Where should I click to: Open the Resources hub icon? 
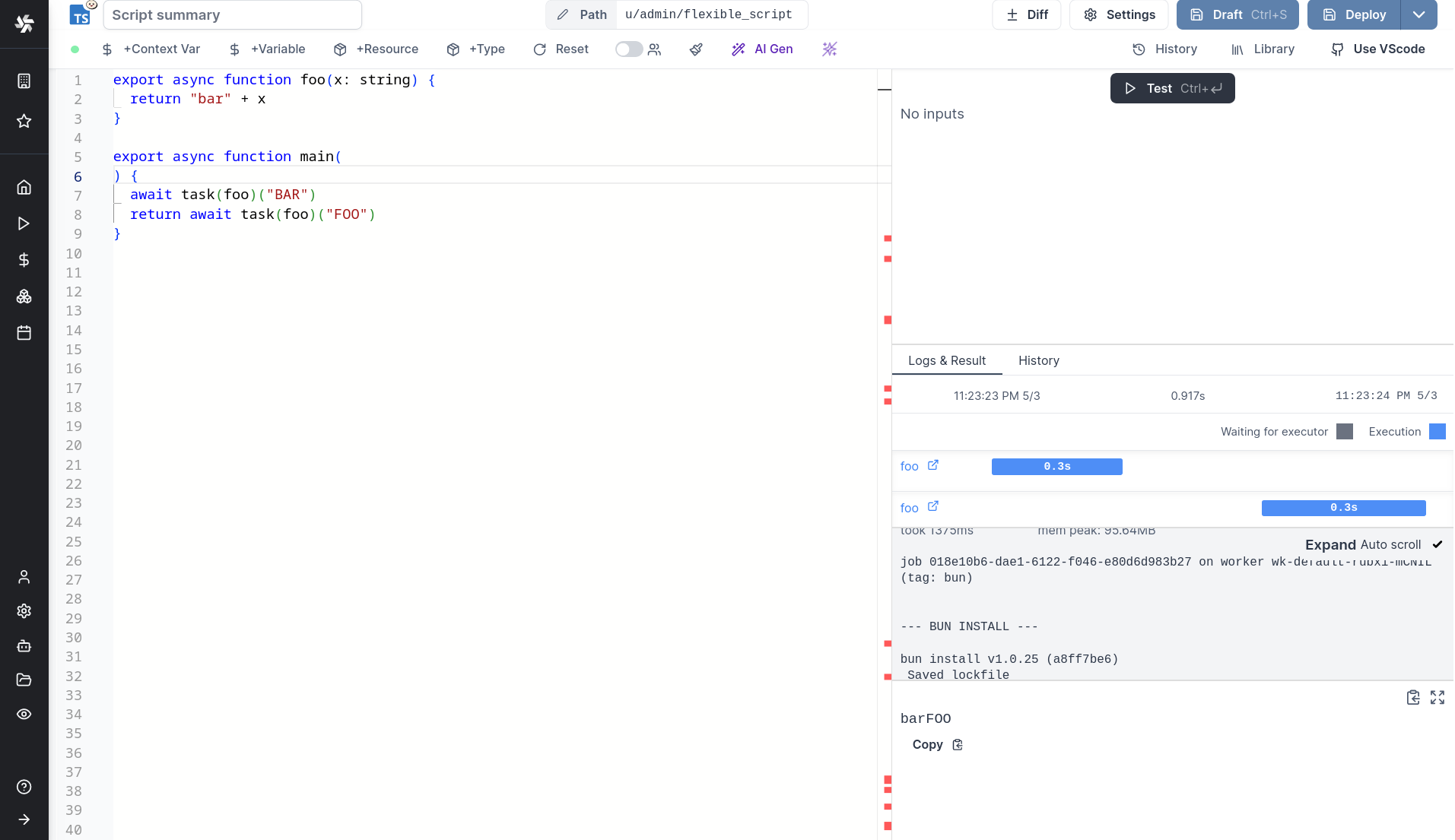(x=24, y=296)
